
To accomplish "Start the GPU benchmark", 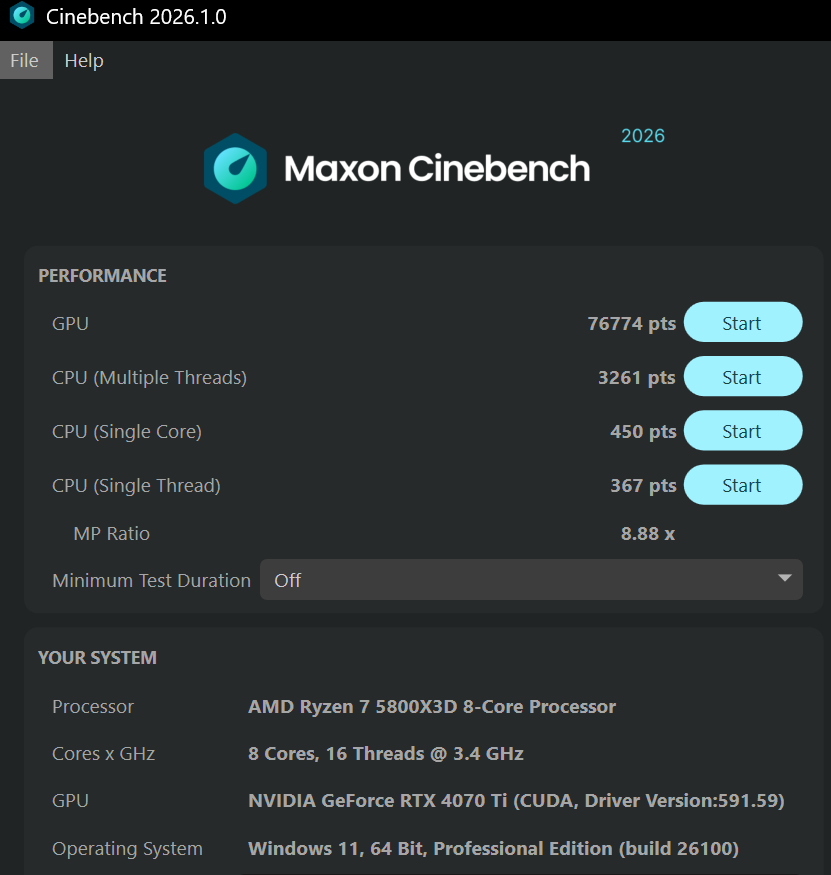I will click(743, 322).
